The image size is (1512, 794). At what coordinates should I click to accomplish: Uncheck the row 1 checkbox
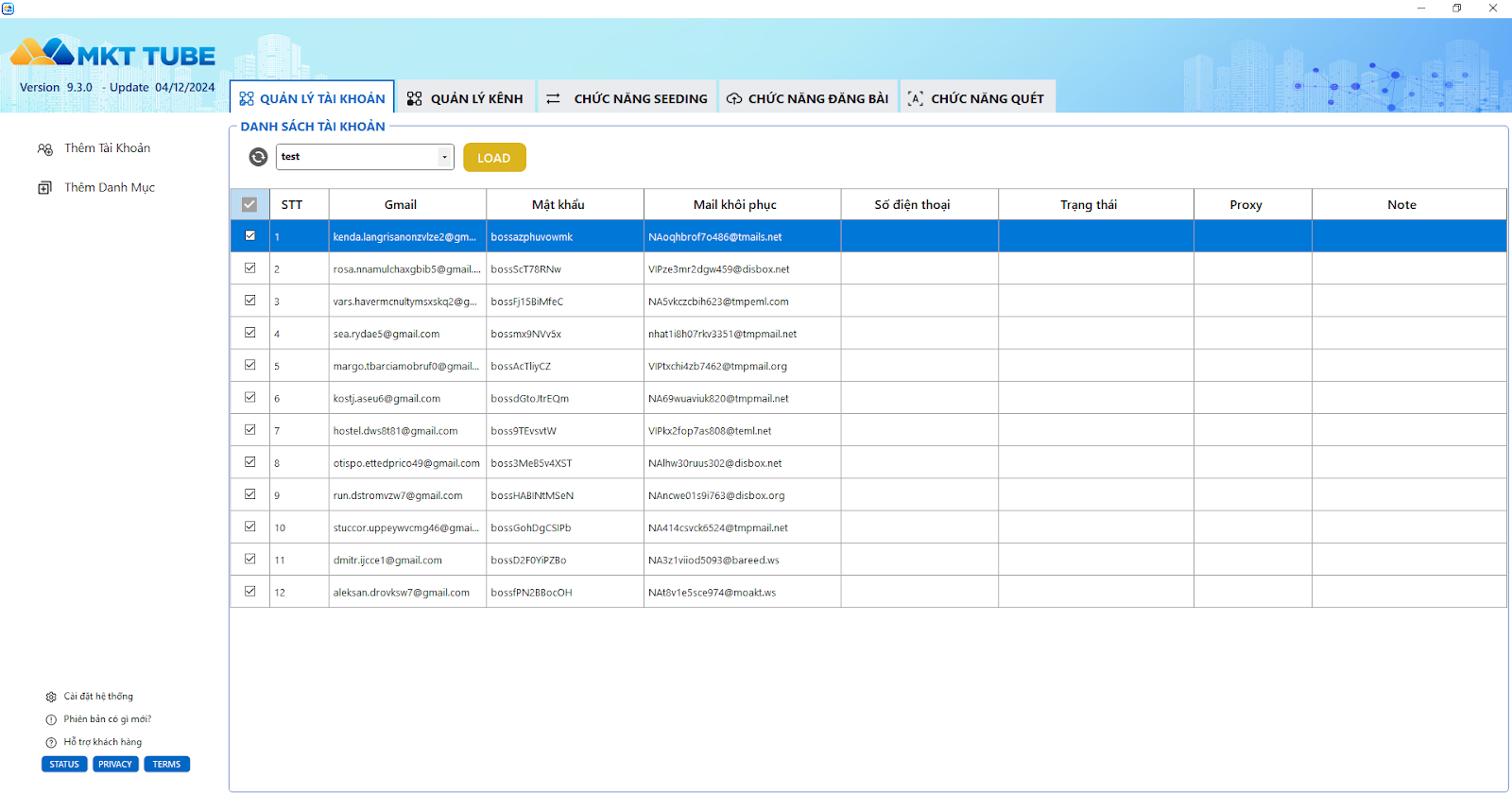coord(250,235)
